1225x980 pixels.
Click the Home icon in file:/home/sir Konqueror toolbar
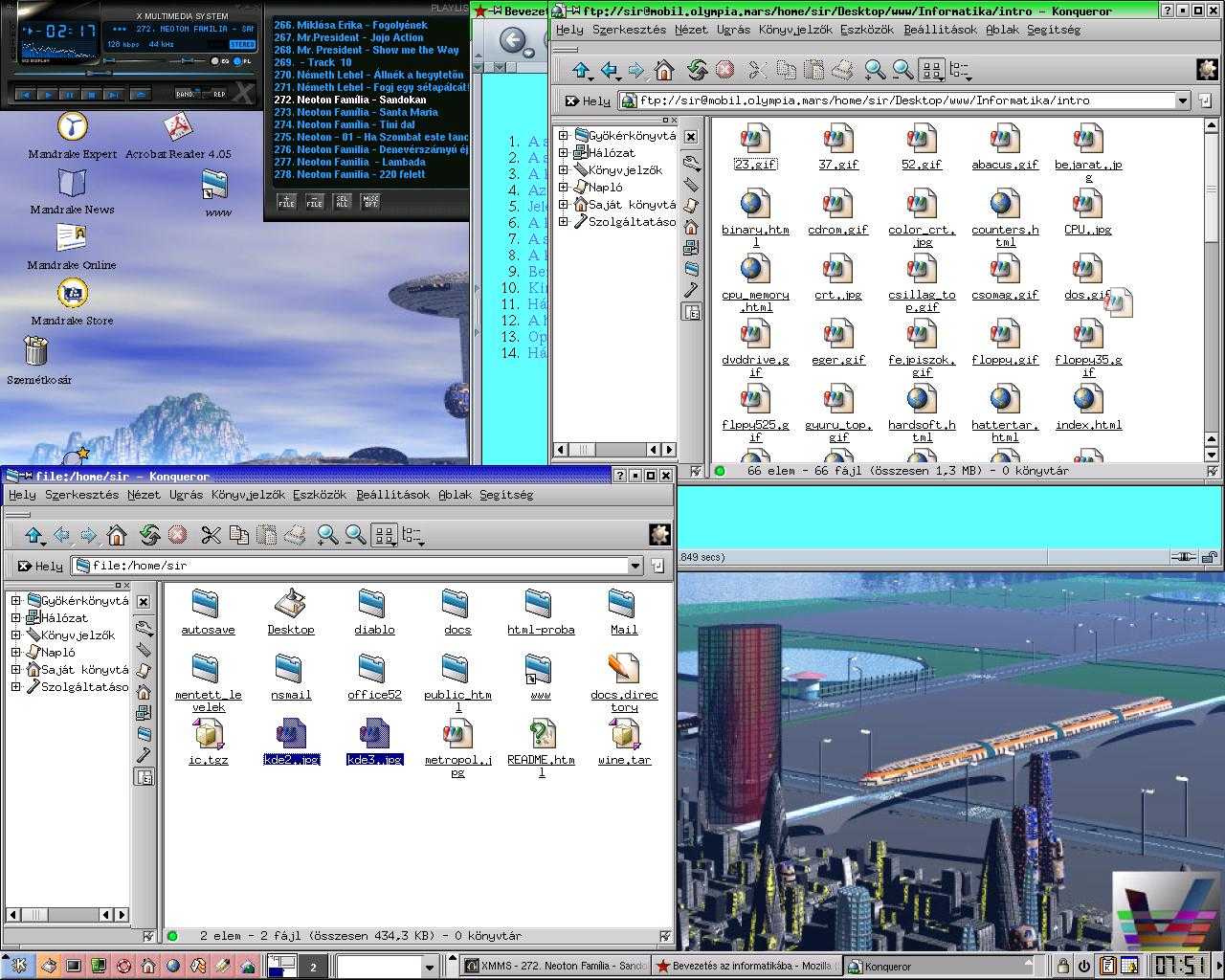tap(117, 535)
